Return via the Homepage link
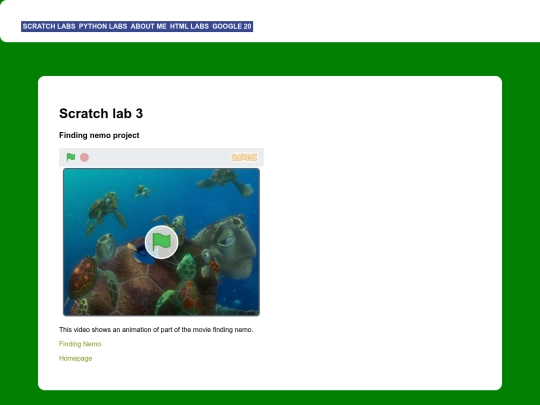 tap(75, 358)
